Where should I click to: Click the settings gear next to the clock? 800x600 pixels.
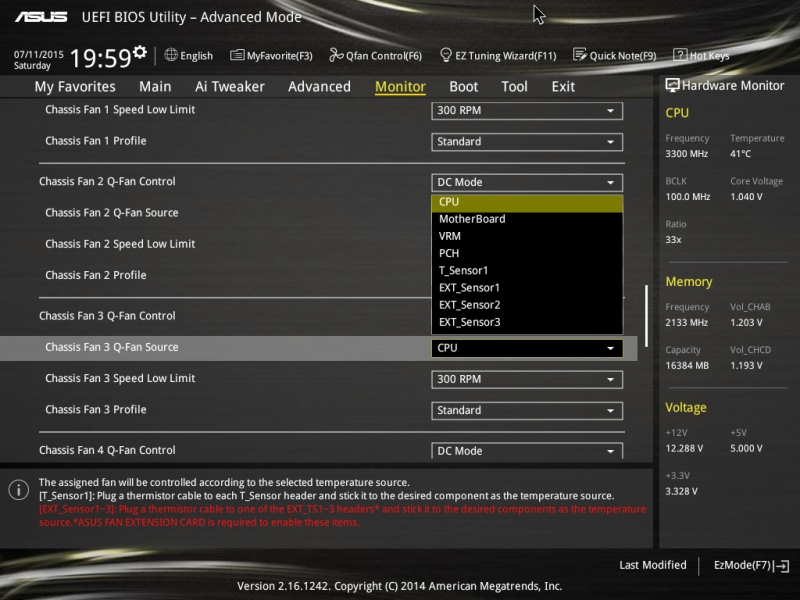[140, 52]
